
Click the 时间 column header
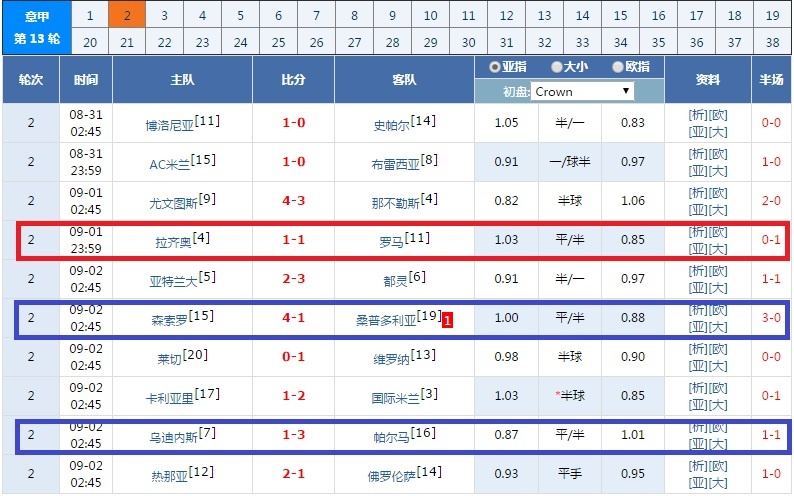[86, 79]
